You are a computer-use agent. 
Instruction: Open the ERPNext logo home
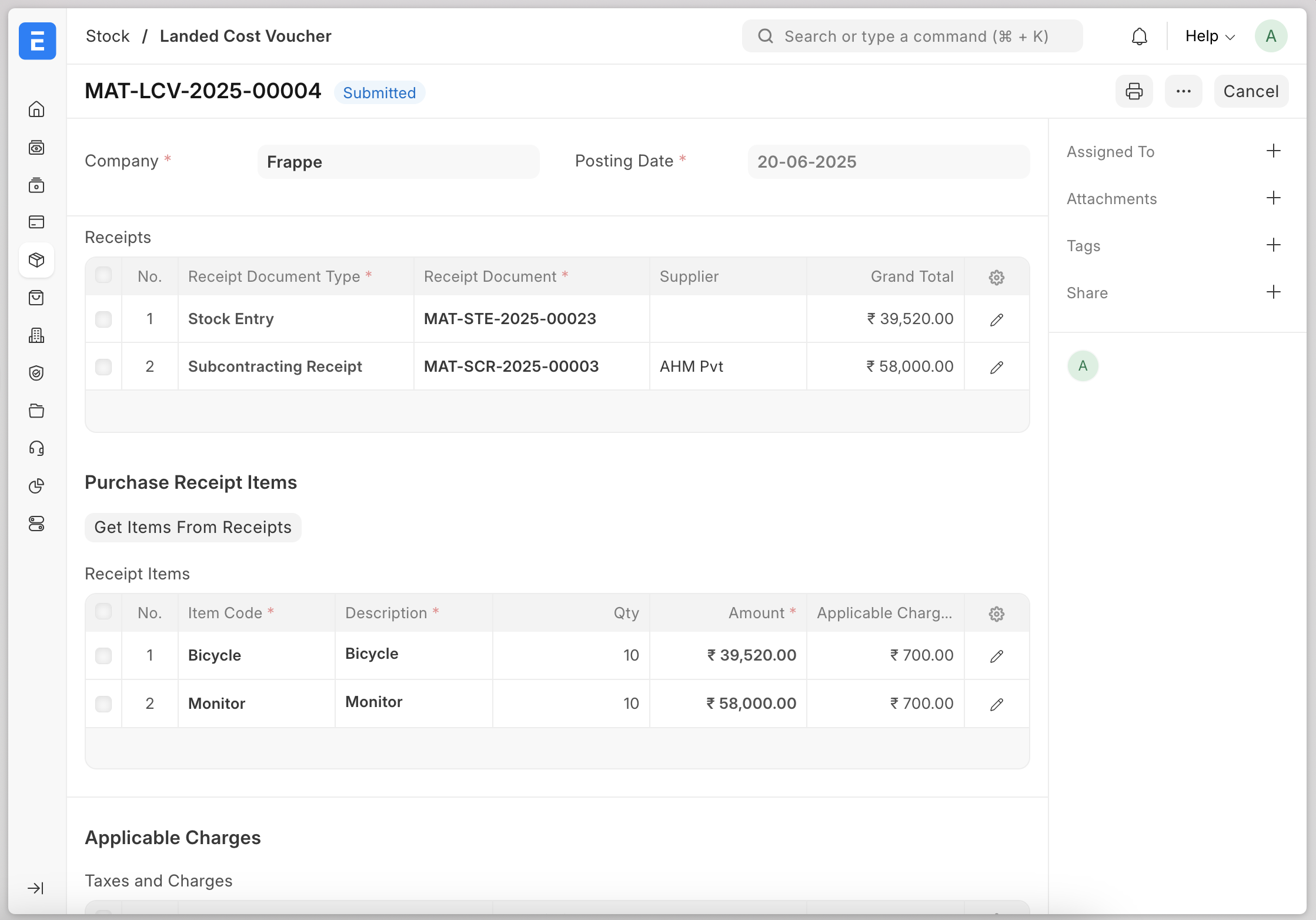[x=37, y=41]
